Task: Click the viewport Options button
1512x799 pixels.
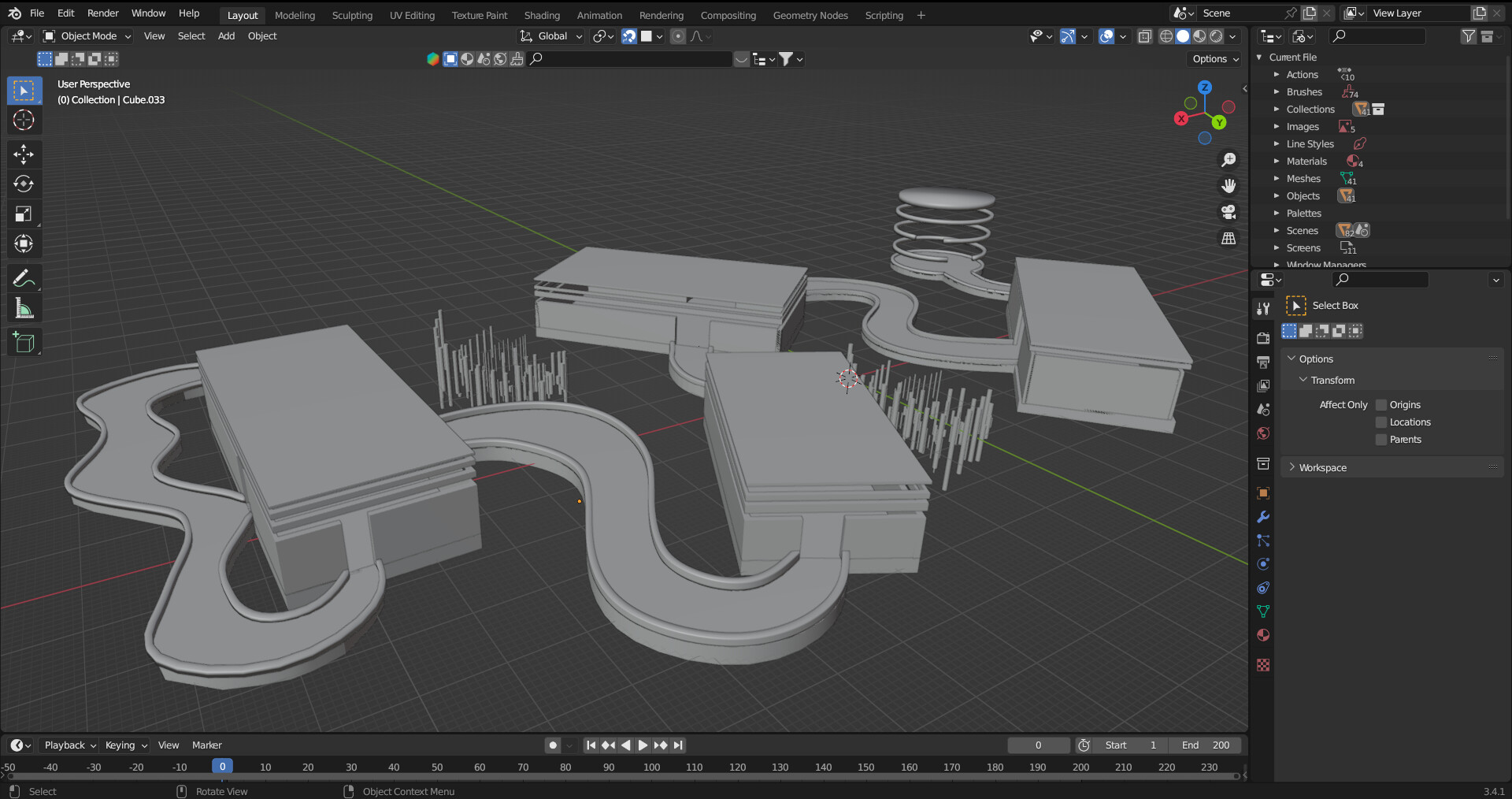Action: click(1215, 59)
